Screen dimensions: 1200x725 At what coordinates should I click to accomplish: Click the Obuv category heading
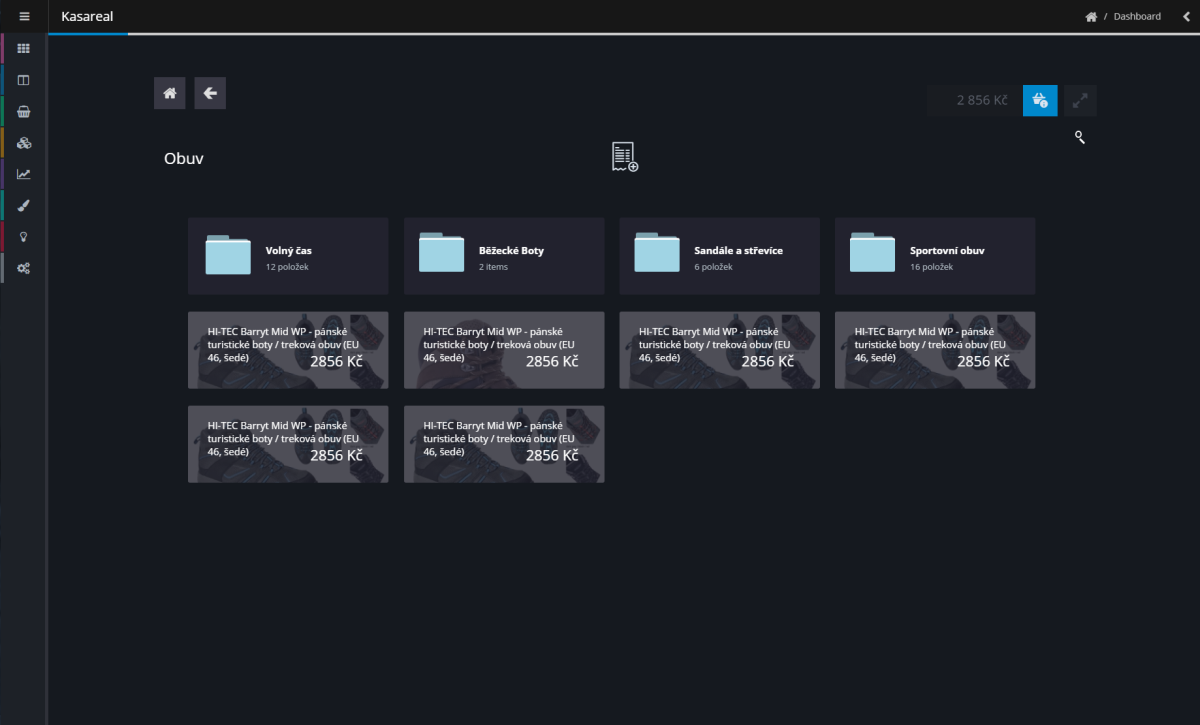point(184,158)
